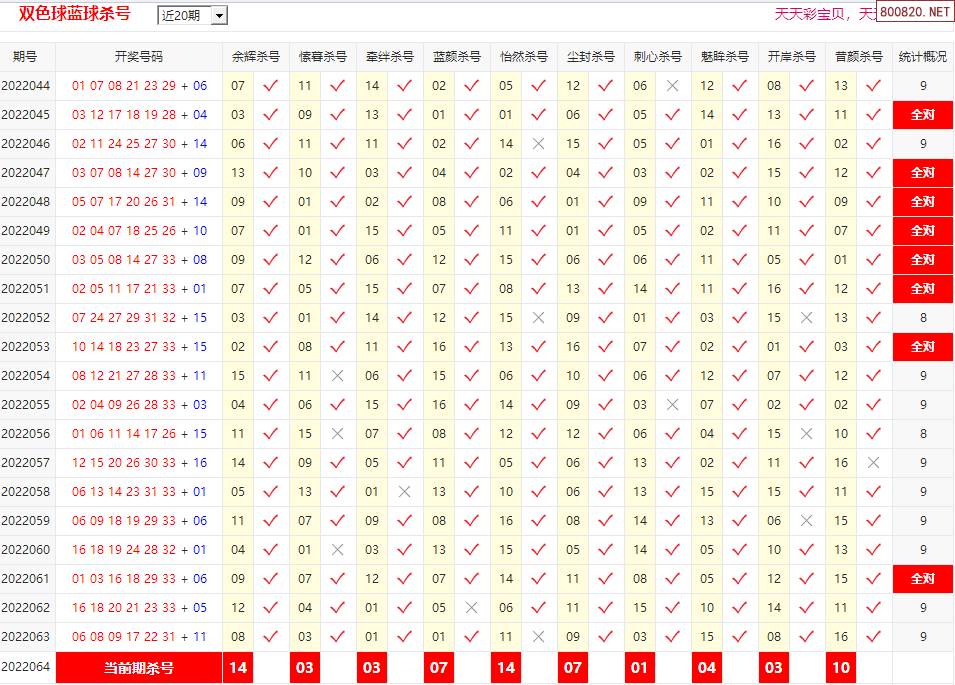Click check mark in 尘封杀号 column, row 2022050
The height and width of the screenshot is (685, 955).
(x=605, y=260)
